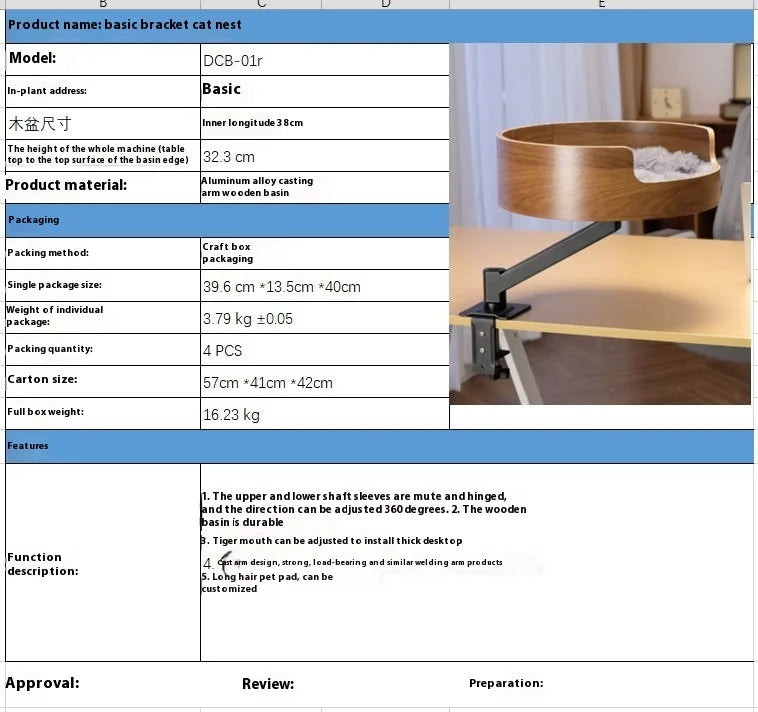Viewport: 758px width, 712px height.
Task: Select the carton size value 57cm *41cm *42cm
Action: click(x=324, y=382)
